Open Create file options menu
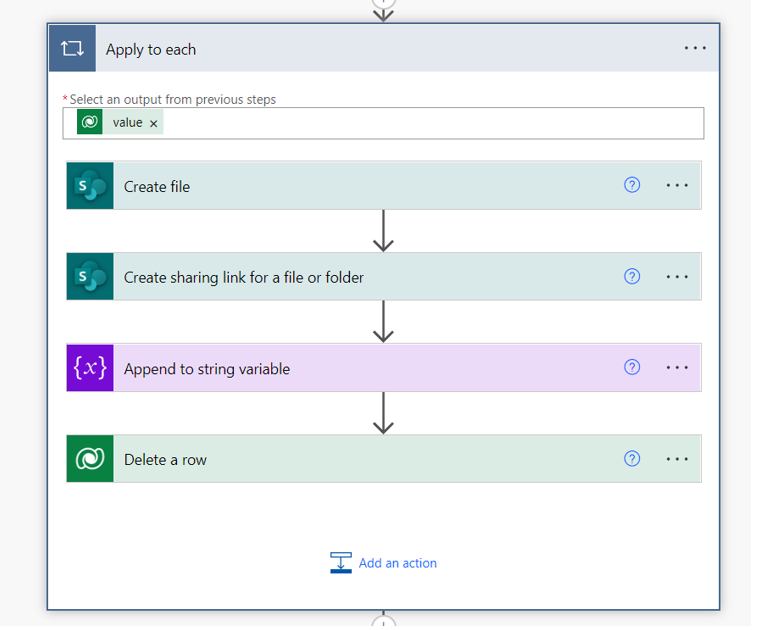This screenshot has height=630, width=758. [677, 186]
